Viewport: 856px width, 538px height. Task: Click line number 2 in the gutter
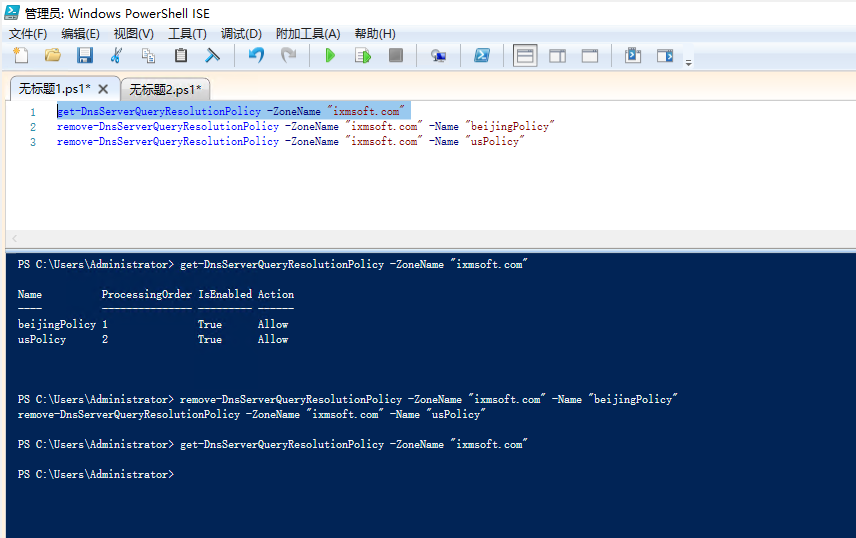(x=33, y=127)
